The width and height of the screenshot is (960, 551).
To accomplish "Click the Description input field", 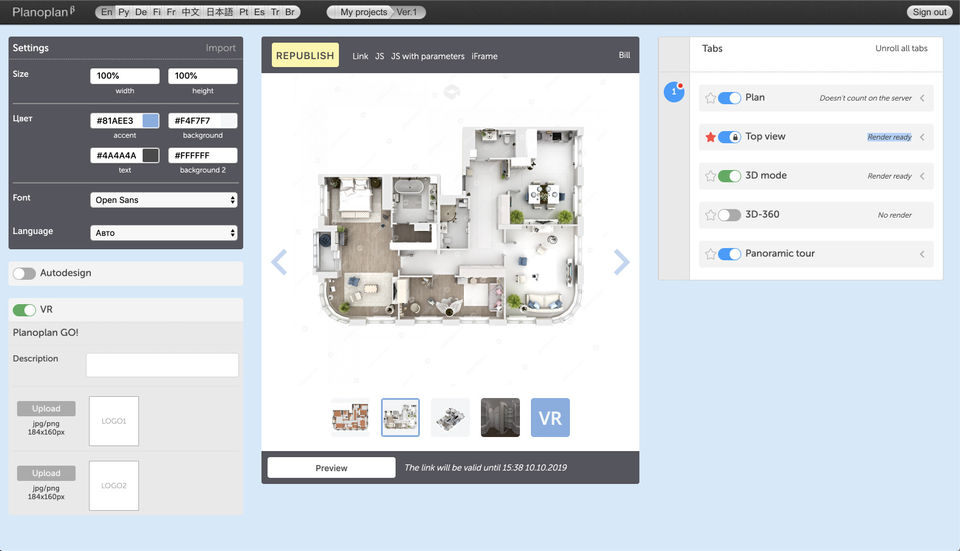I will 162,365.
